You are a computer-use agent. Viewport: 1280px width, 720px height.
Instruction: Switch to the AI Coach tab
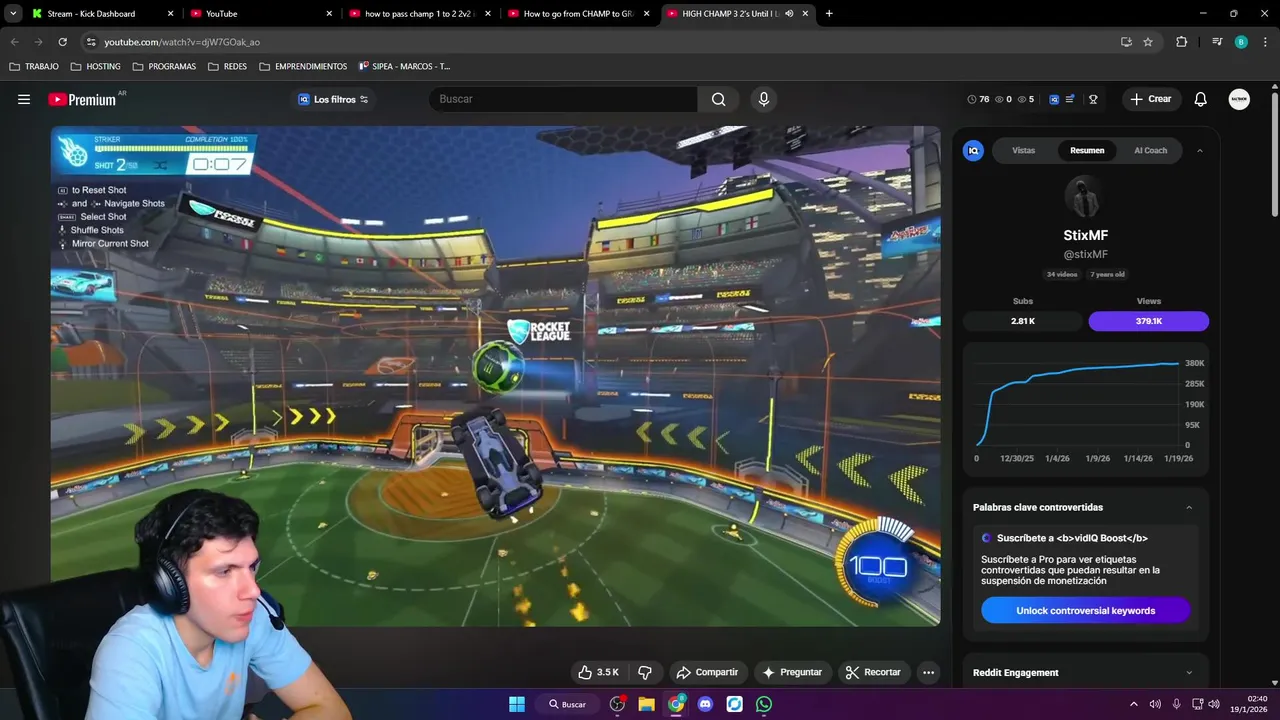pyautogui.click(x=1150, y=150)
